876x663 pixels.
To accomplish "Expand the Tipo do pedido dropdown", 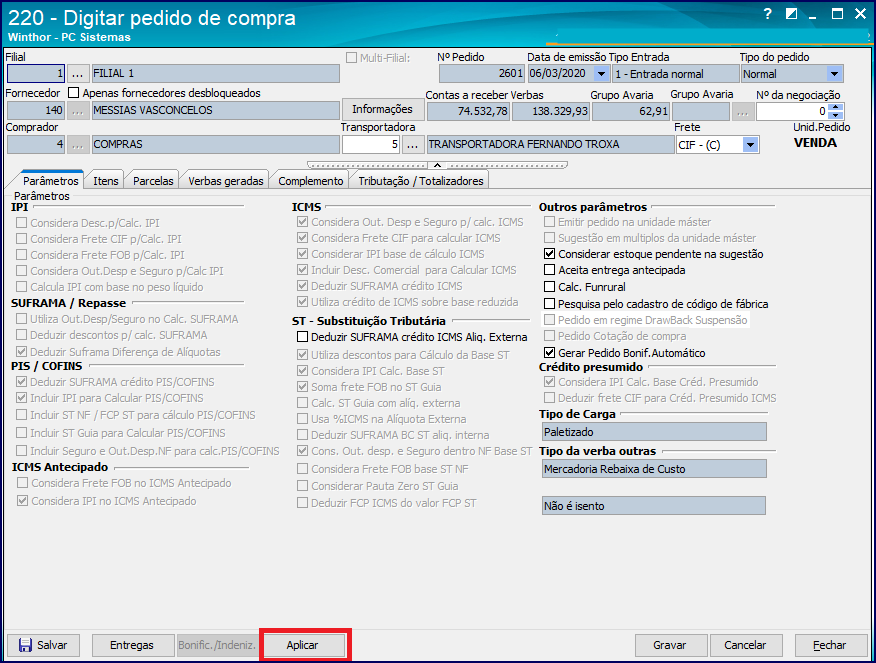I will coord(834,74).
